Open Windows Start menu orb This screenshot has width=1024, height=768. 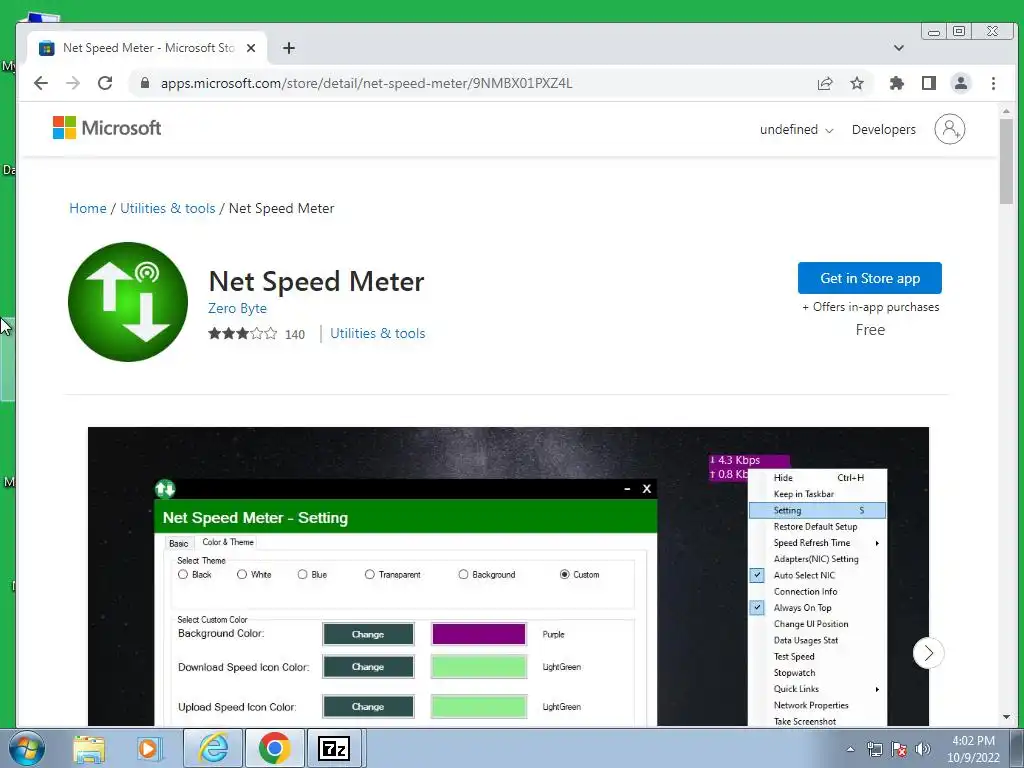pos(26,748)
